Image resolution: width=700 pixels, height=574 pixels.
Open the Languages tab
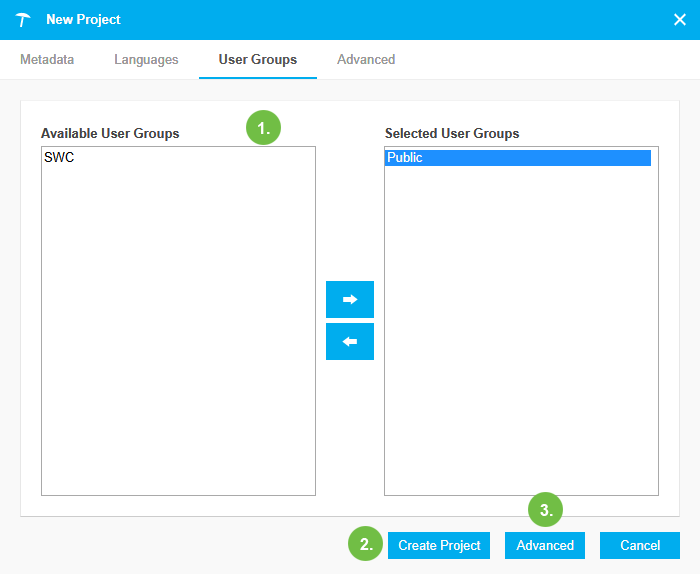146,60
